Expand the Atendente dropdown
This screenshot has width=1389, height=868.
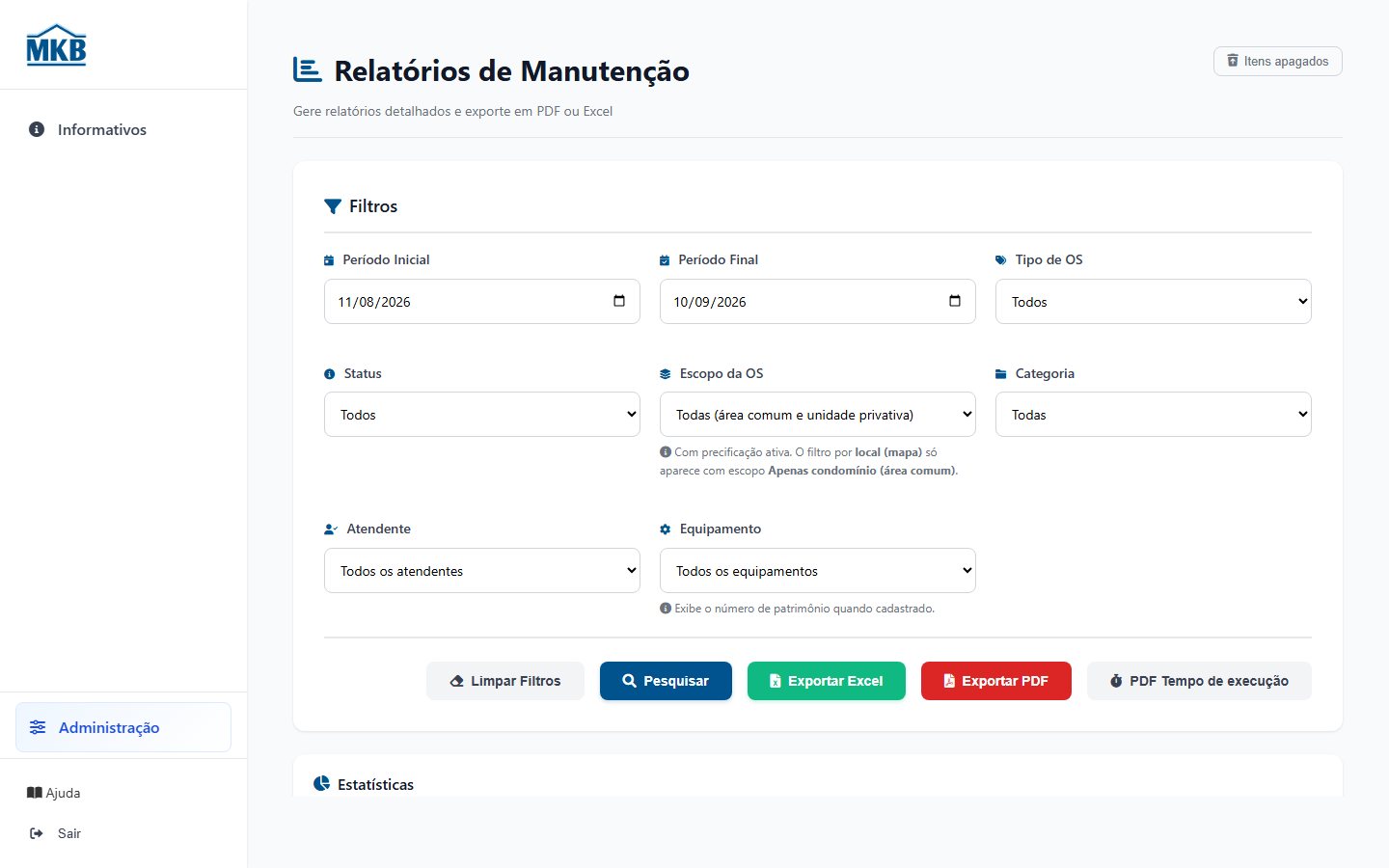(x=482, y=571)
